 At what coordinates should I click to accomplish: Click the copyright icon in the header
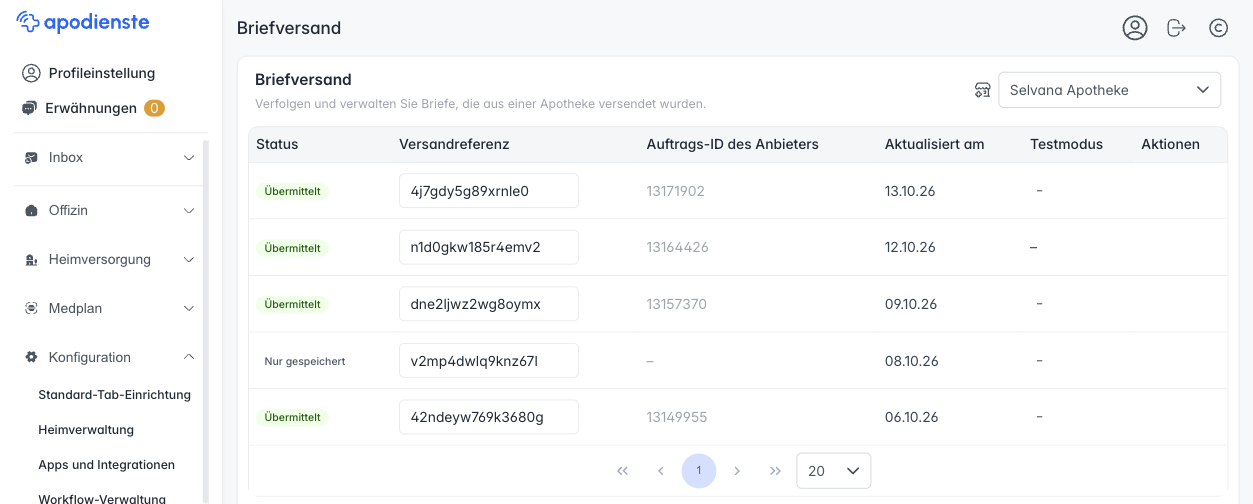[1218, 28]
